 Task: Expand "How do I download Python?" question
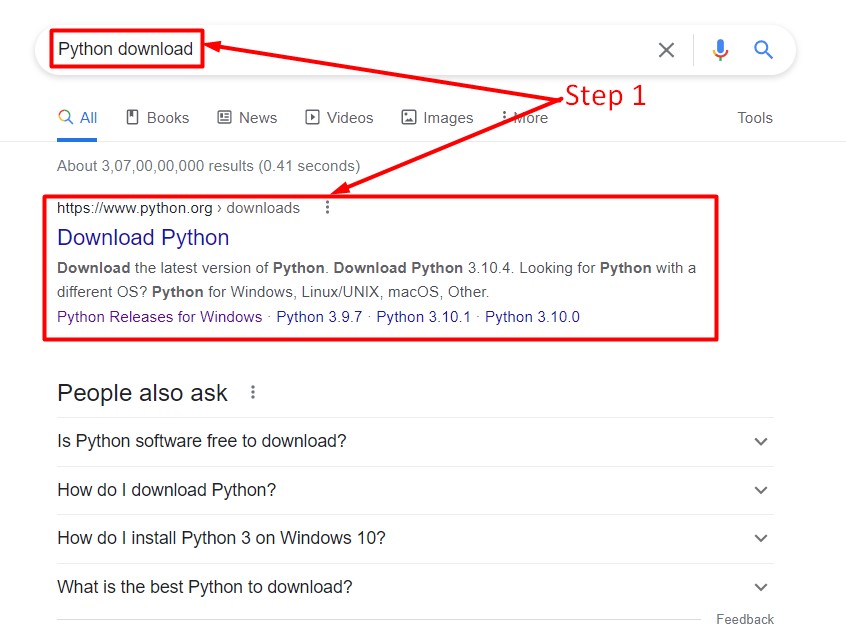click(415, 490)
